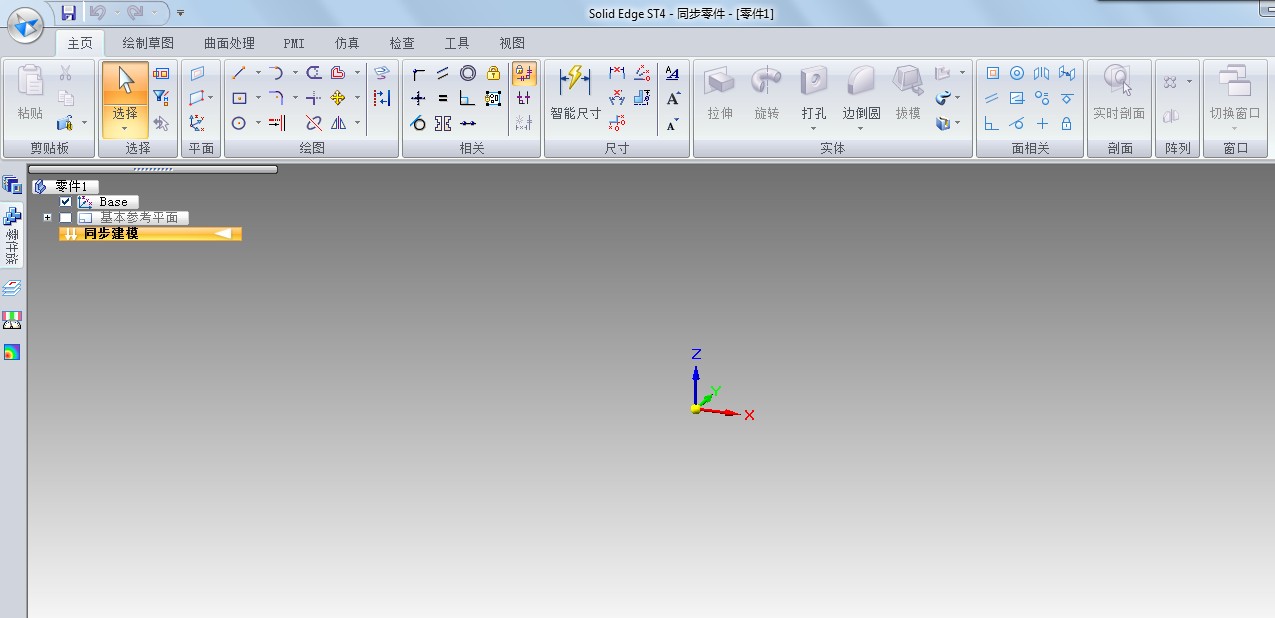
Task: Click the 粘贴 Paste button
Action: click(x=30, y=94)
